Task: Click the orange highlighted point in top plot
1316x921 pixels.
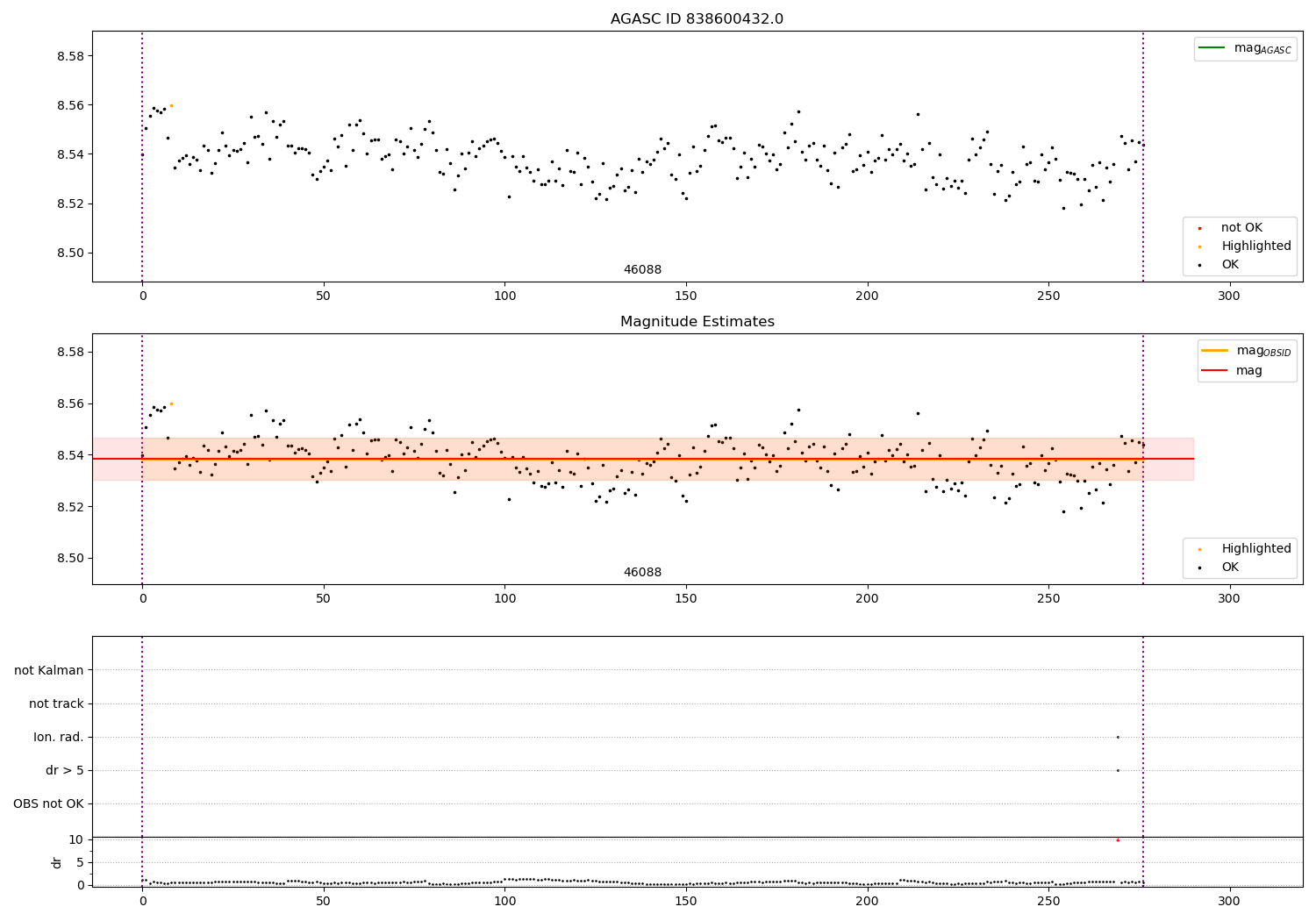Action: pyautogui.click(x=171, y=105)
